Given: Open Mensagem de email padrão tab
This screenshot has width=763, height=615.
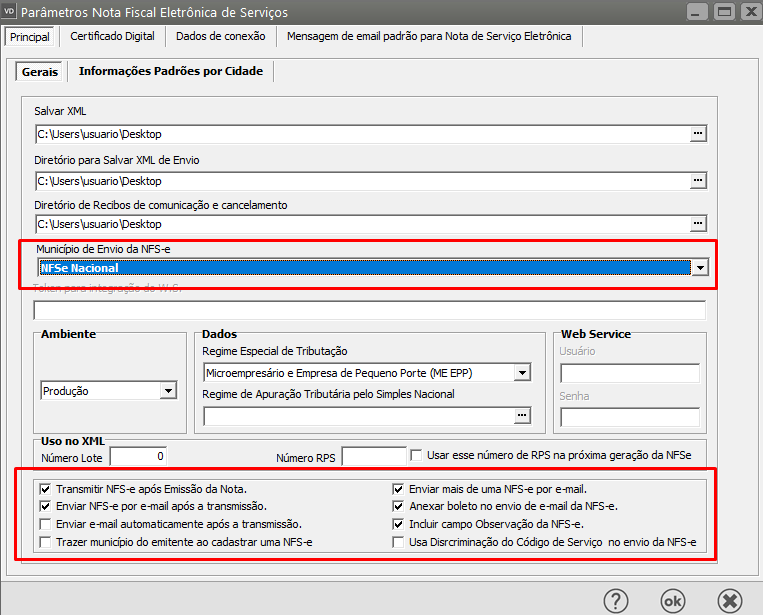Looking at the screenshot, I should (429, 36).
